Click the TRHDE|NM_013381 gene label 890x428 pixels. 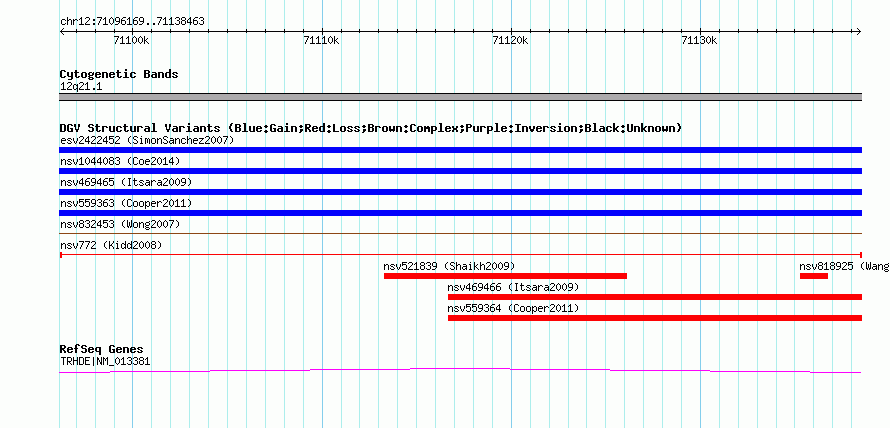[x=105, y=361]
